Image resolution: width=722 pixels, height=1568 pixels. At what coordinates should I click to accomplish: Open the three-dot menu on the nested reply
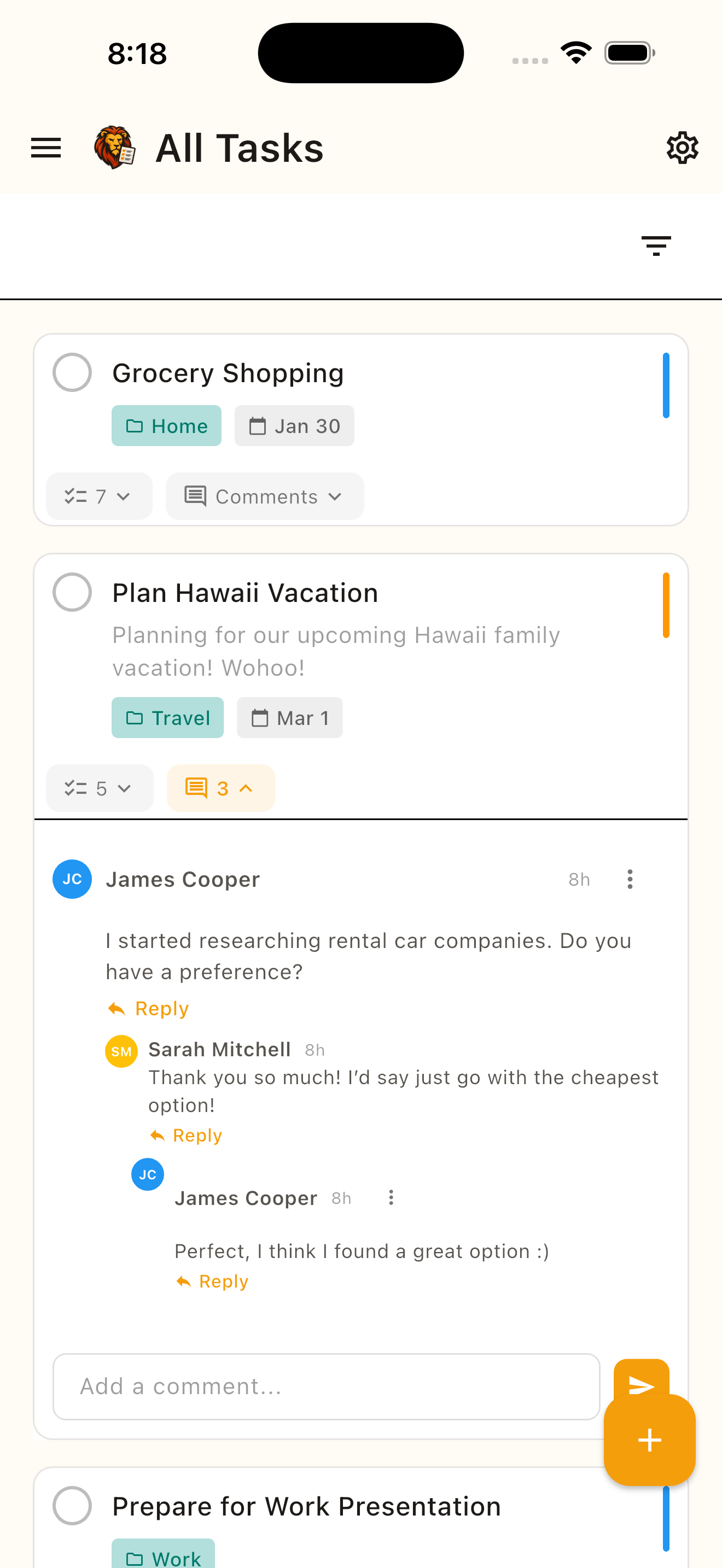[x=390, y=1197]
